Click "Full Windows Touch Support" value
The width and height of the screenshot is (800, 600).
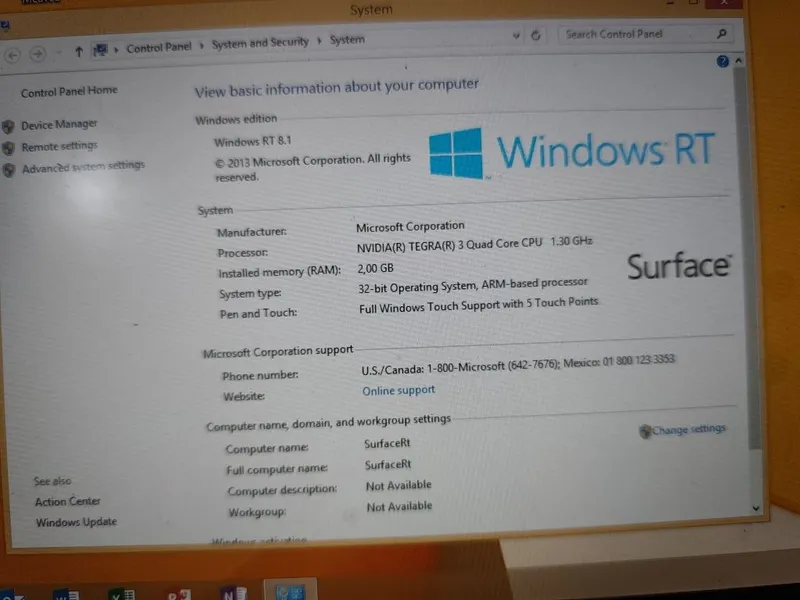(479, 306)
